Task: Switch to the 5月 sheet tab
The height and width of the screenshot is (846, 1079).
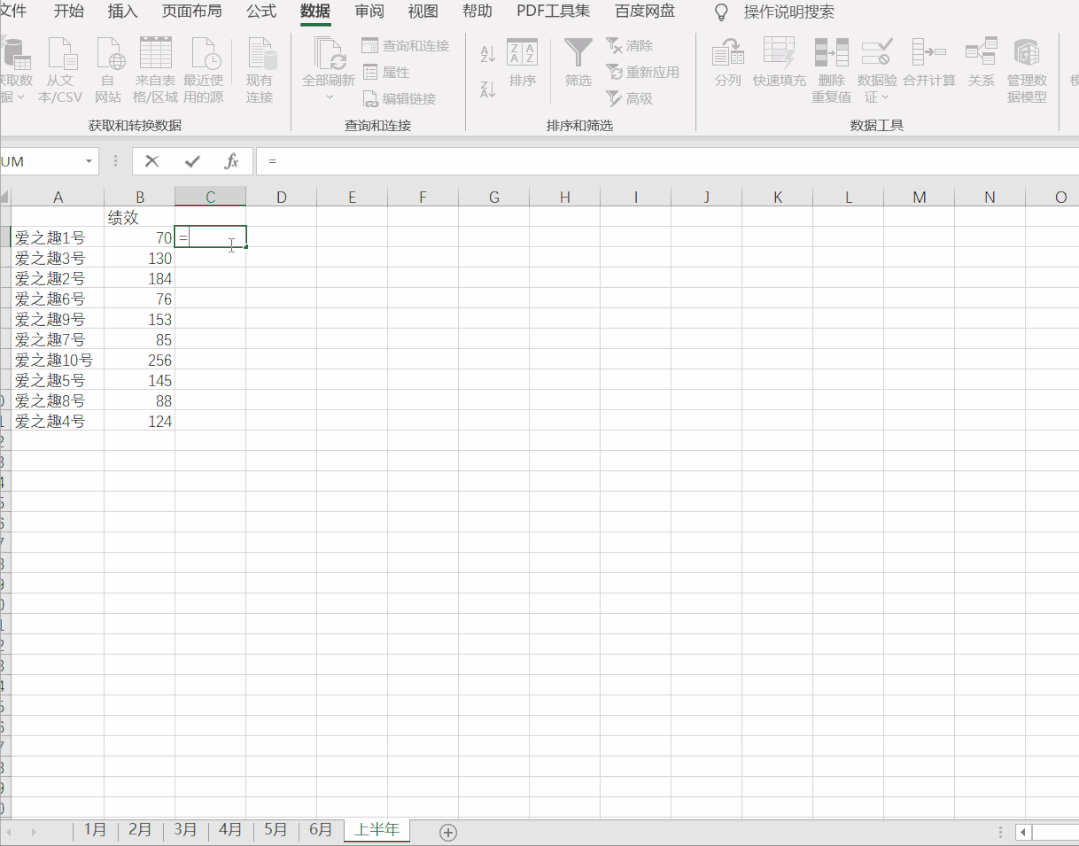Action: click(275, 829)
